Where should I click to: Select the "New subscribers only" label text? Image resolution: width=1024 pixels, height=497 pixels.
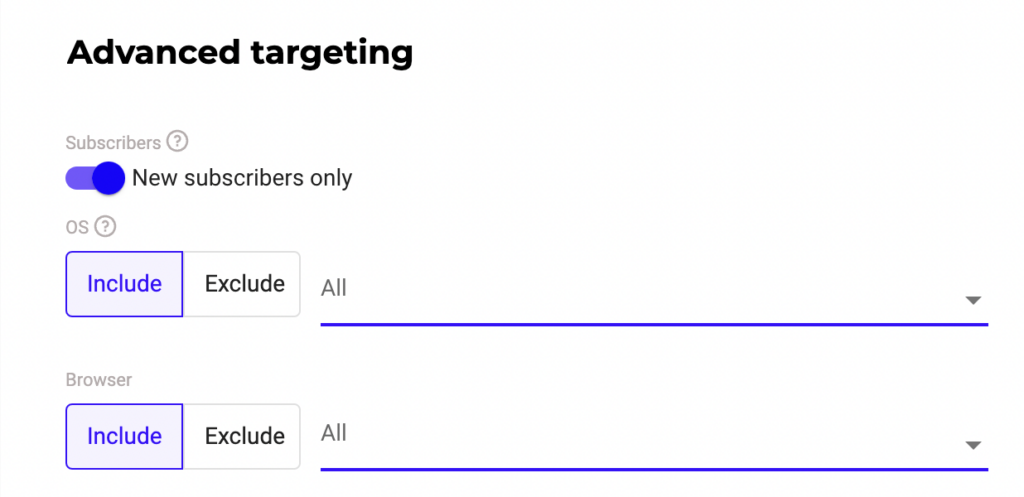[x=242, y=178]
